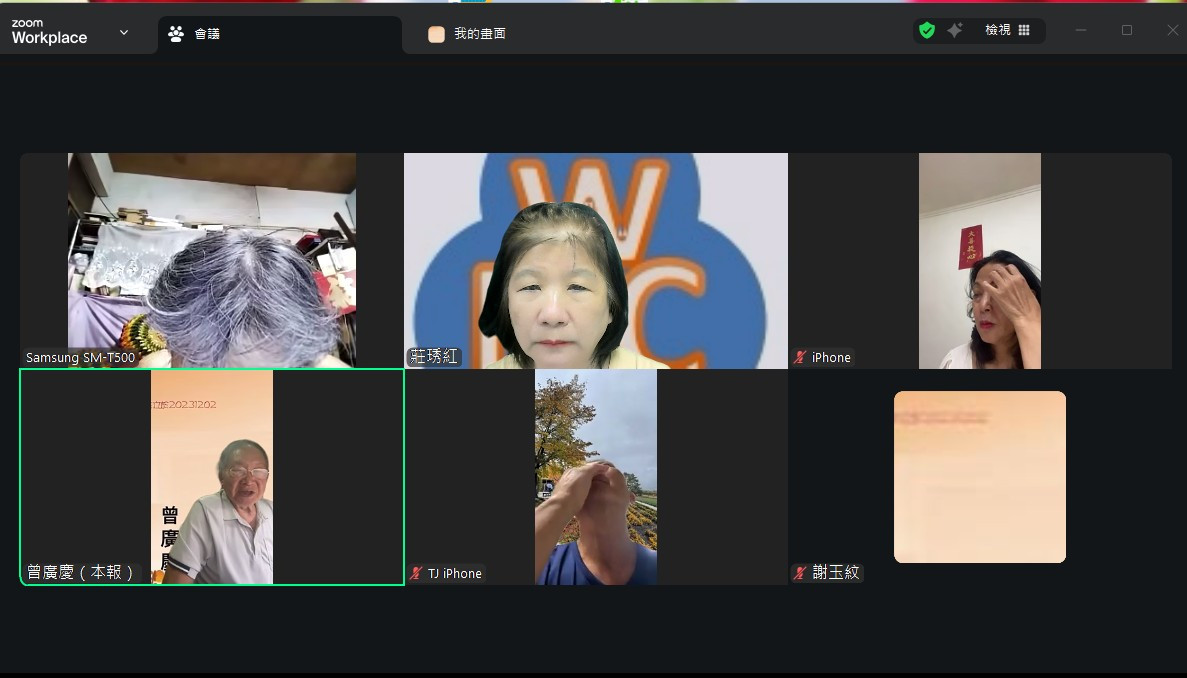This screenshot has height=678, width=1187.
Task: Maximize the Zoom meeting window
Action: tap(1127, 31)
